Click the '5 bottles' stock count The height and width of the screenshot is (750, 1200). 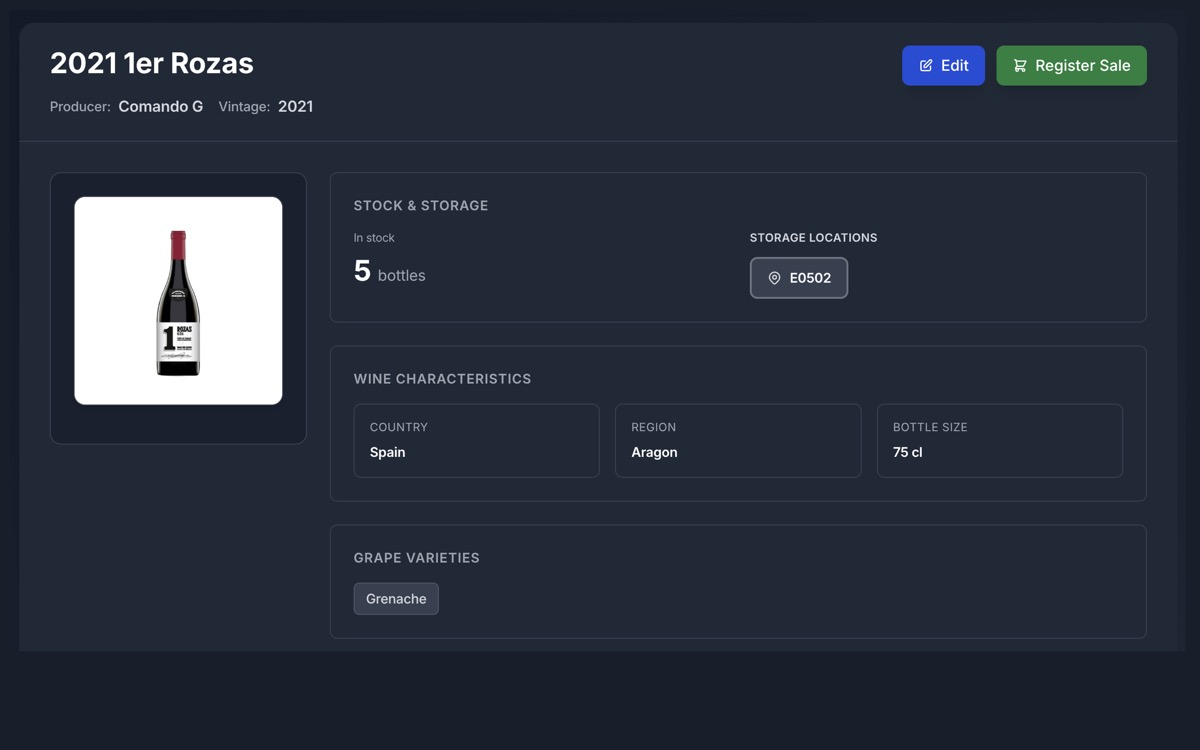pyautogui.click(x=390, y=272)
